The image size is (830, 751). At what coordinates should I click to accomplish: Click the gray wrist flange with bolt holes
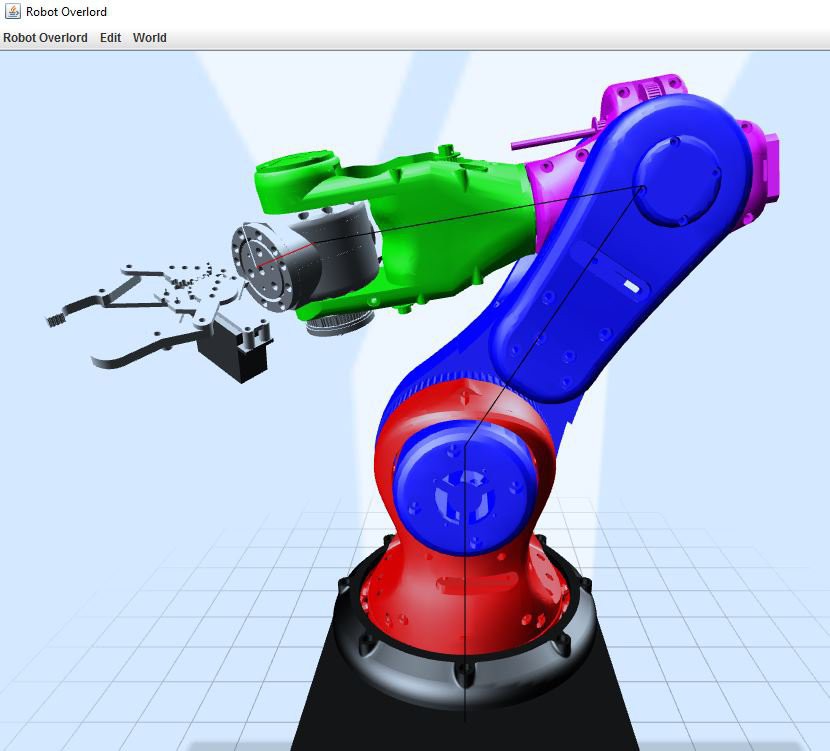tap(261, 267)
